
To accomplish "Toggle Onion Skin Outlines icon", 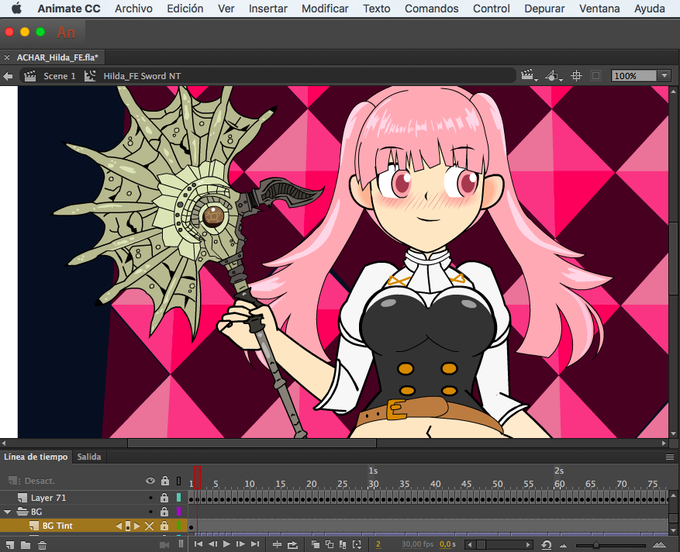I will coord(330,544).
